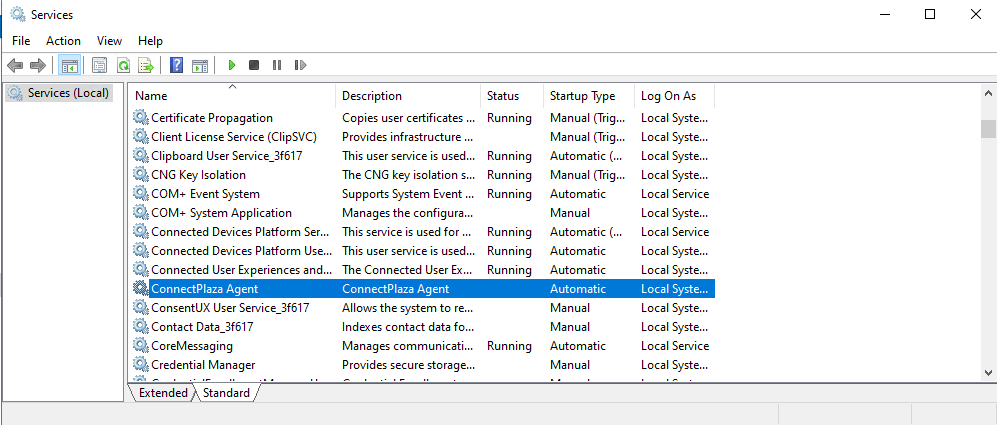Viewport: 997px width, 425px height.
Task: Click the vertical scrollbar thumb
Action: point(988,129)
